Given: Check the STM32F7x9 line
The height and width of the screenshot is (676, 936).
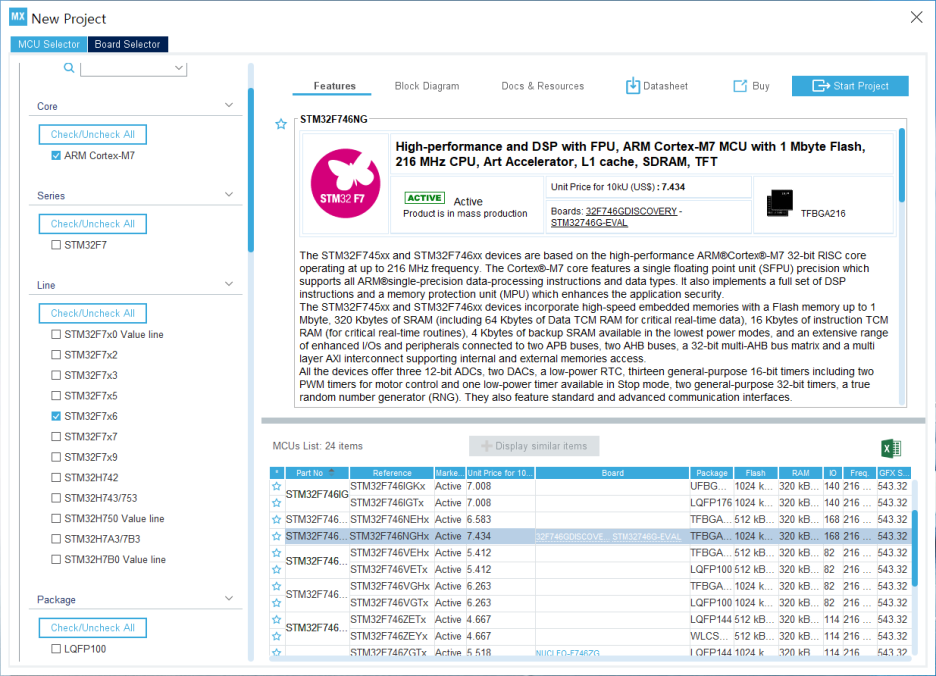Looking at the screenshot, I should click(56, 457).
